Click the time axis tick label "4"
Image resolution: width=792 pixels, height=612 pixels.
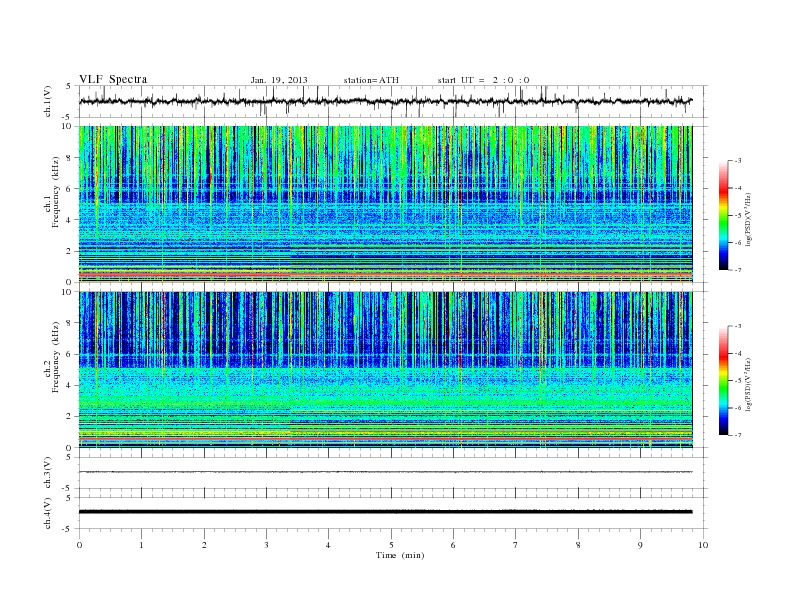coord(328,545)
